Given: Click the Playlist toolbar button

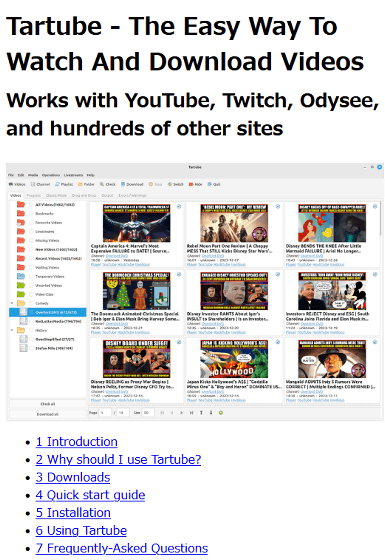Looking at the screenshot, I should (x=64, y=184).
